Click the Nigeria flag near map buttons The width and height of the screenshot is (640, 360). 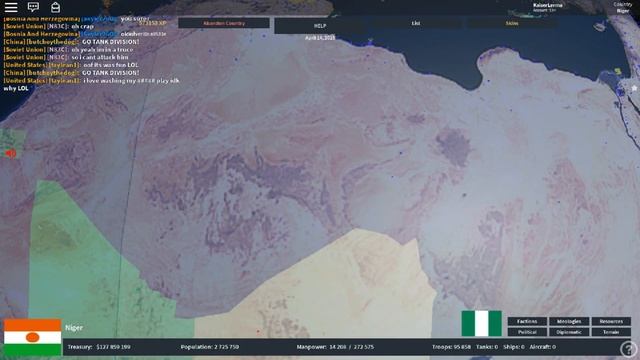[x=482, y=323]
